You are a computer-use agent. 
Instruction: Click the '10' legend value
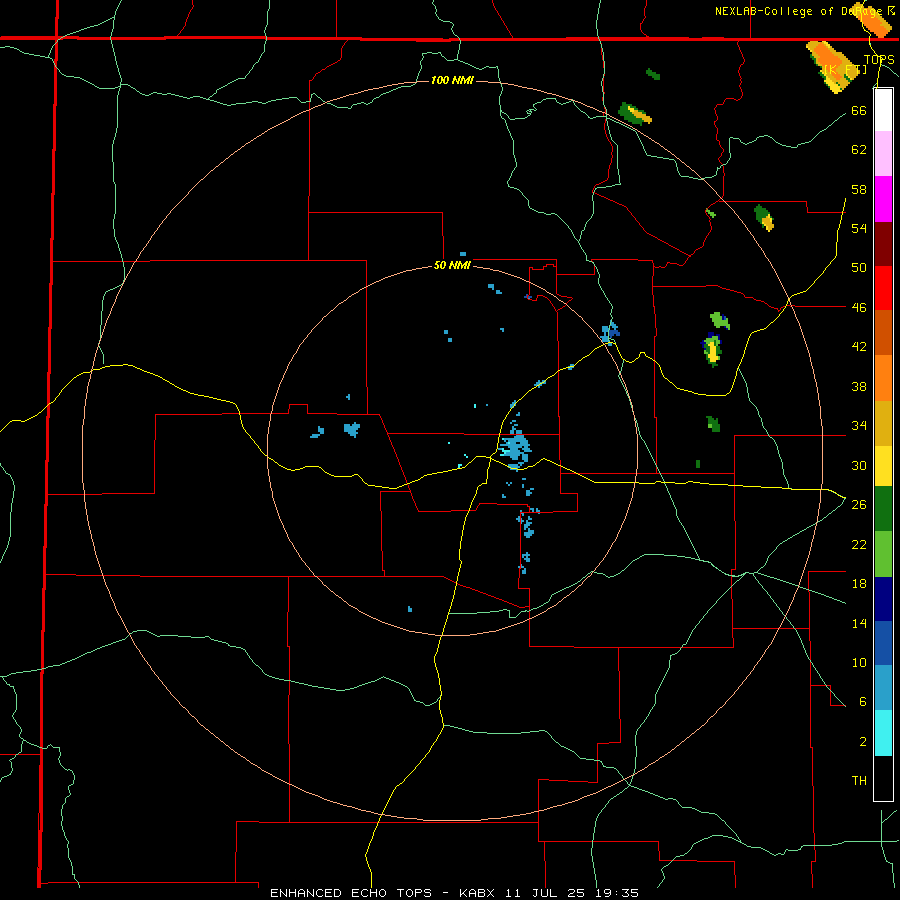click(859, 662)
